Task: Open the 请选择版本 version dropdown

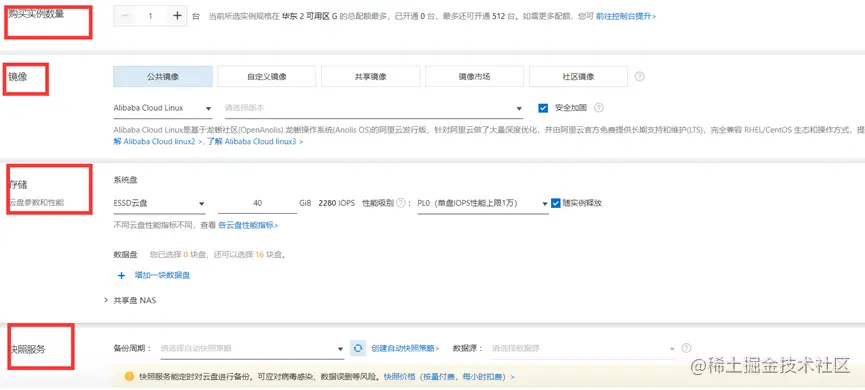Action: point(373,108)
